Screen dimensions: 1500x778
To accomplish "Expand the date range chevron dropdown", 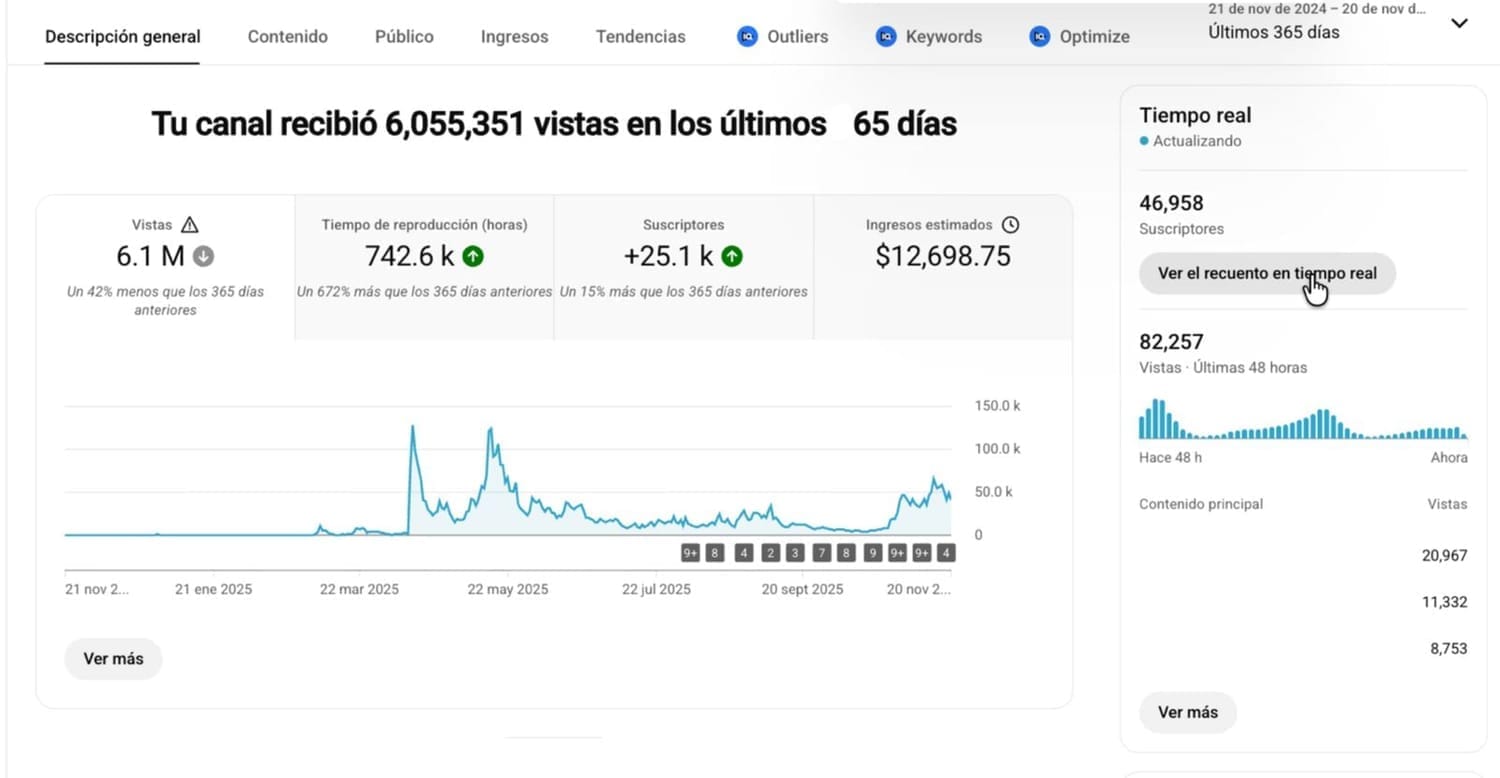I will [x=1459, y=23].
